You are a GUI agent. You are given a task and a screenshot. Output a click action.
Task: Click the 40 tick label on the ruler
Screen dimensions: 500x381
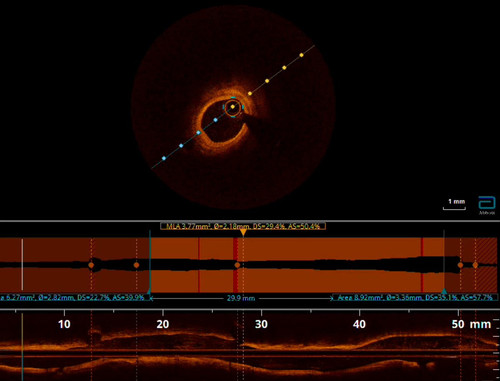(x=359, y=324)
